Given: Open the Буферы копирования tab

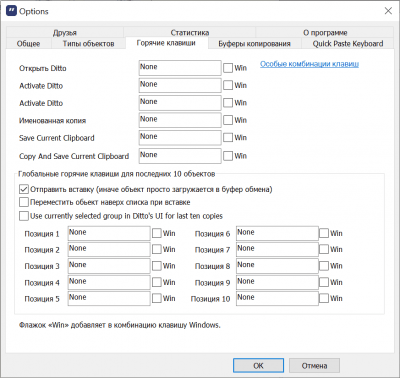Looking at the screenshot, I should pyautogui.click(x=254, y=44).
